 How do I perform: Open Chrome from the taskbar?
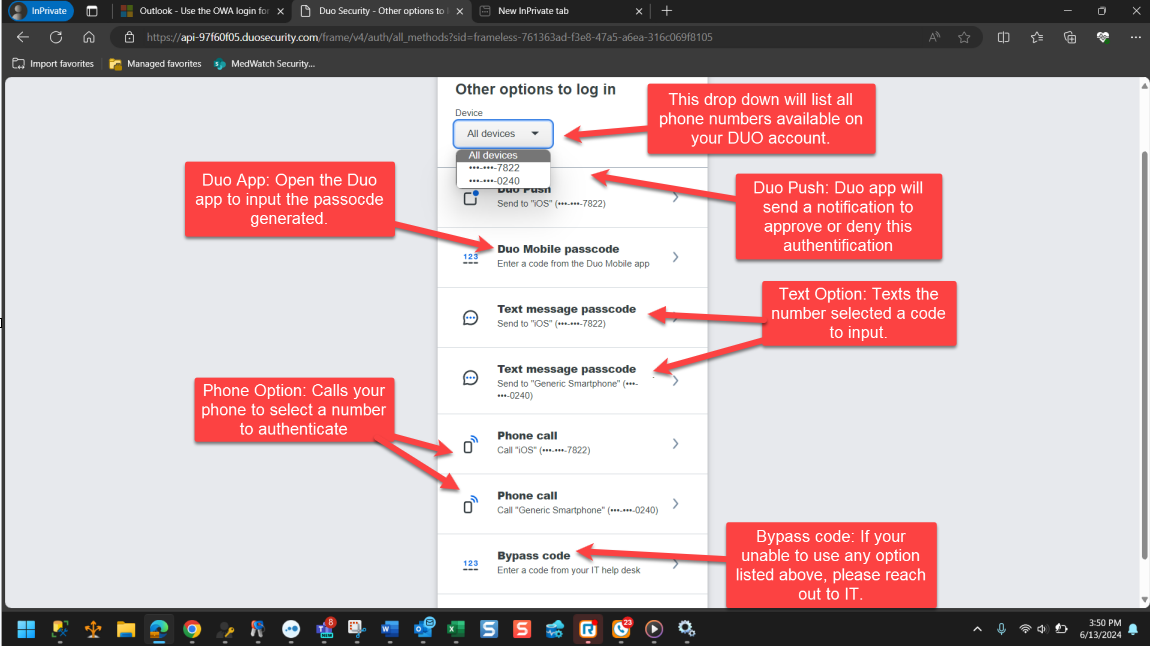[x=192, y=629]
